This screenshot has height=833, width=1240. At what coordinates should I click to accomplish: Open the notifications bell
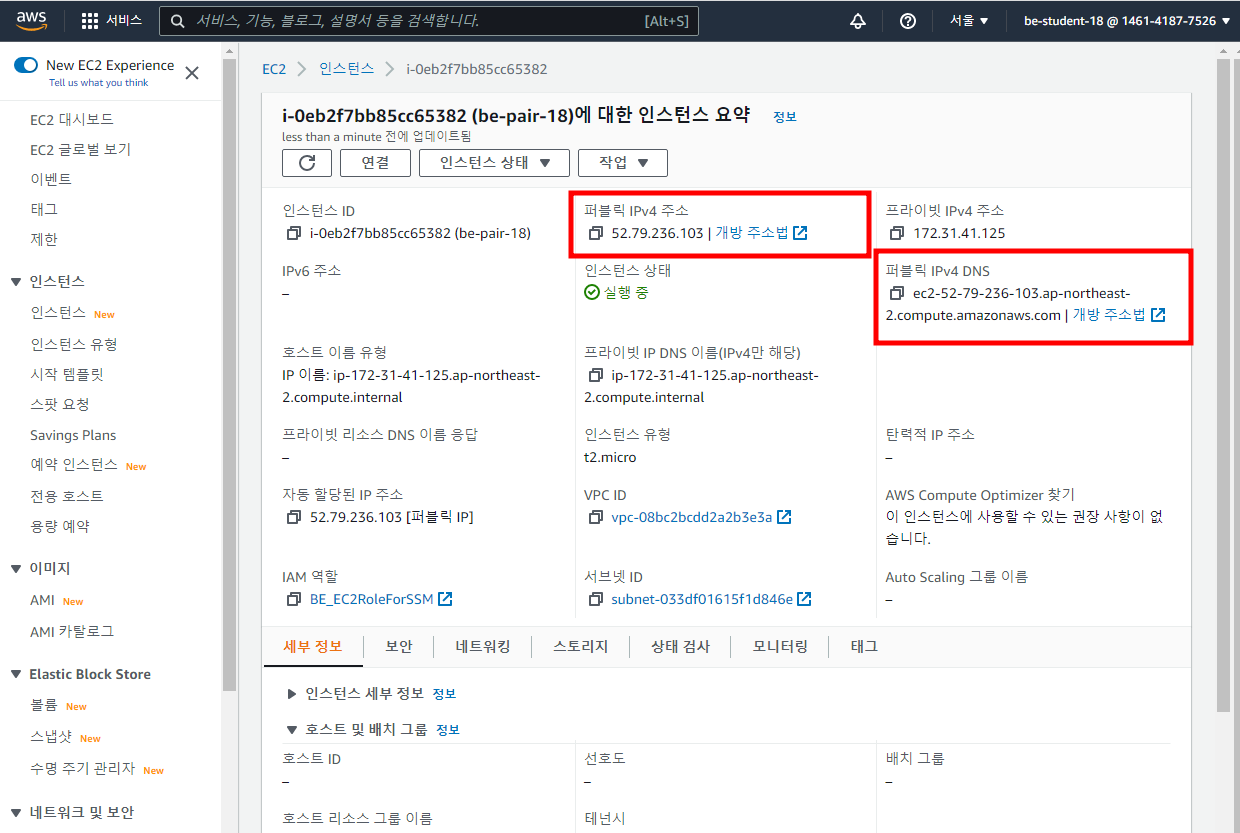[858, 21]
